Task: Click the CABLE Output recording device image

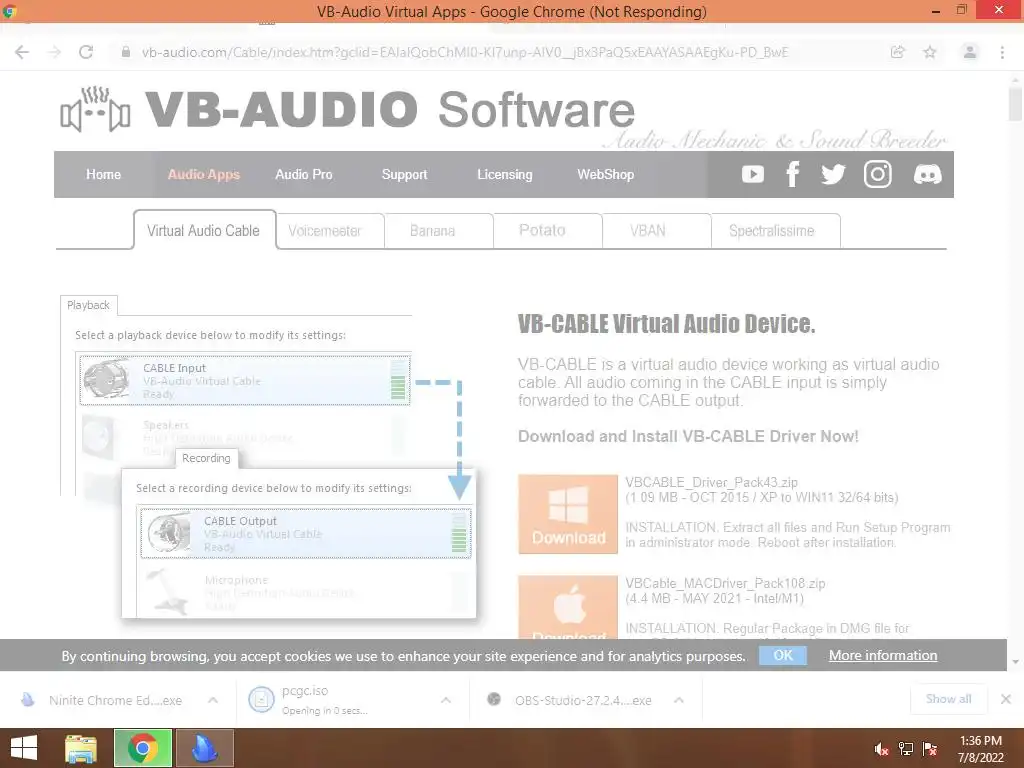Action: tap(168, 532)
